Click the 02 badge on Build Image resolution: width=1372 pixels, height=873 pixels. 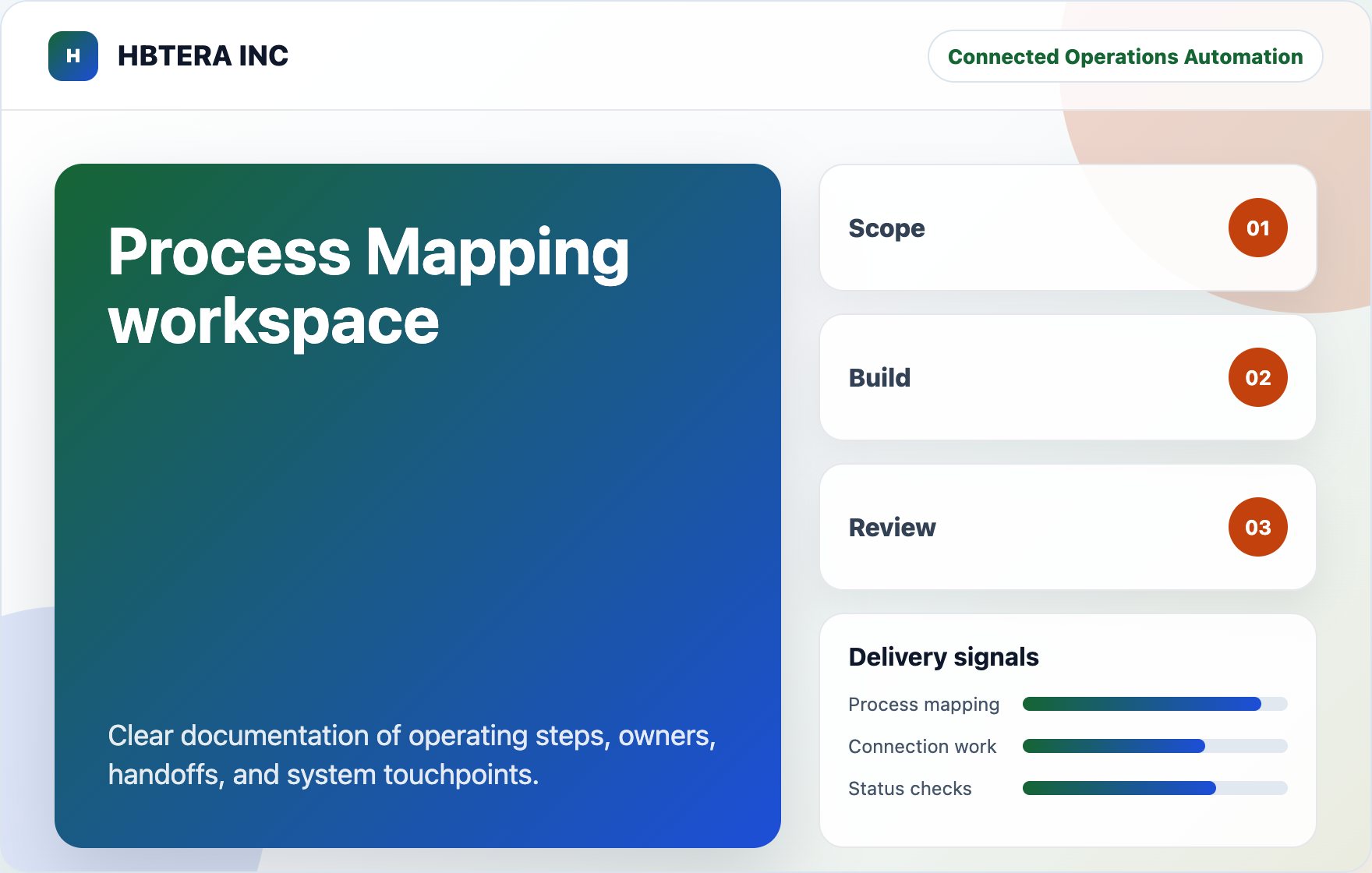(1257, 377)
